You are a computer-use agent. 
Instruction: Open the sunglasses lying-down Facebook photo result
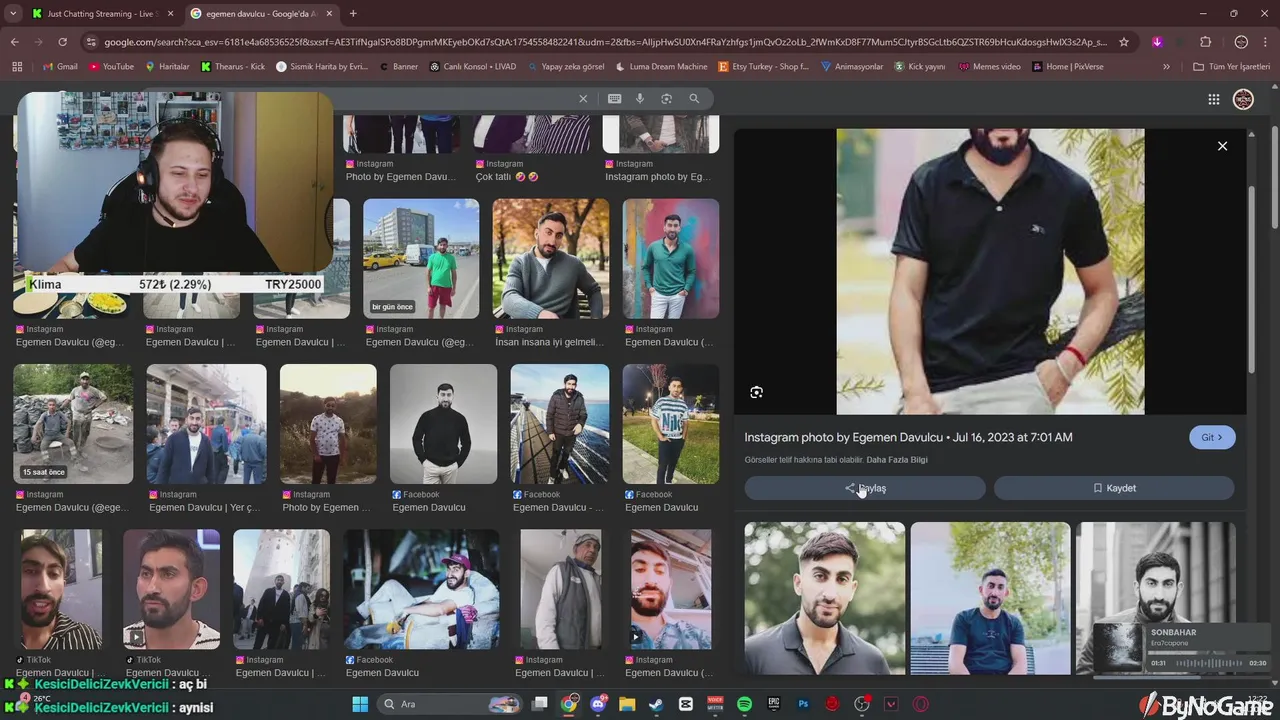(x=421, y=590)
